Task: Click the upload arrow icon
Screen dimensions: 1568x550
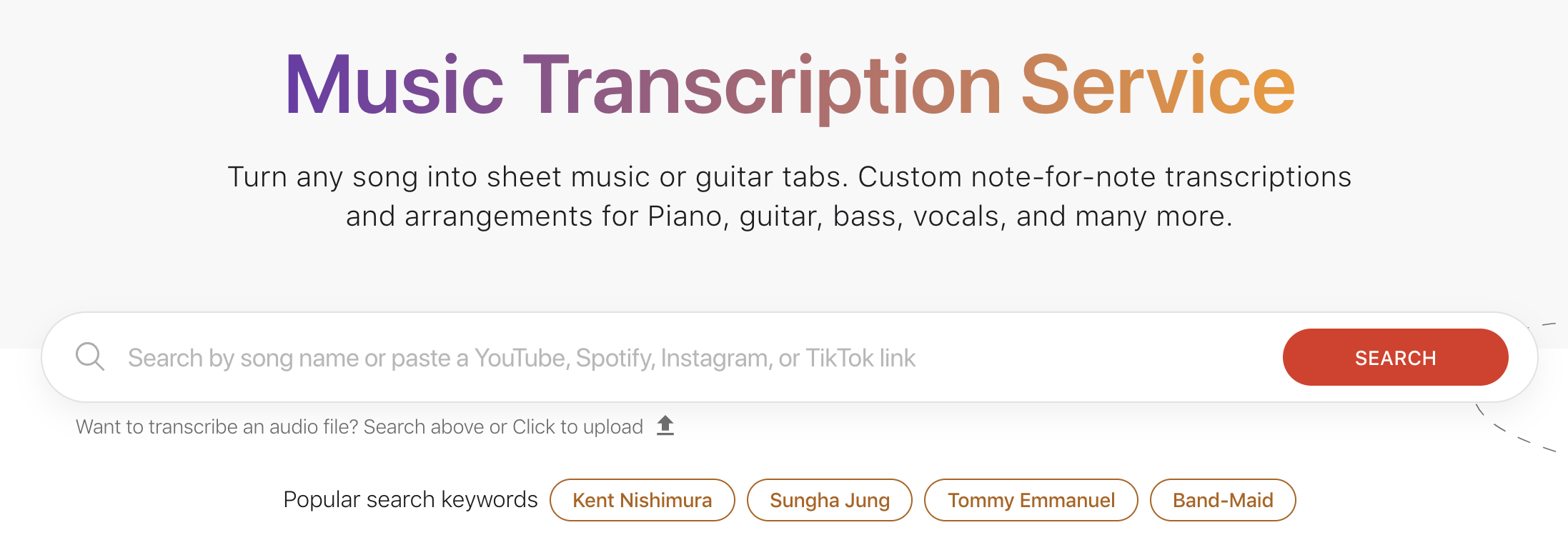Action: tap(665, 426)
